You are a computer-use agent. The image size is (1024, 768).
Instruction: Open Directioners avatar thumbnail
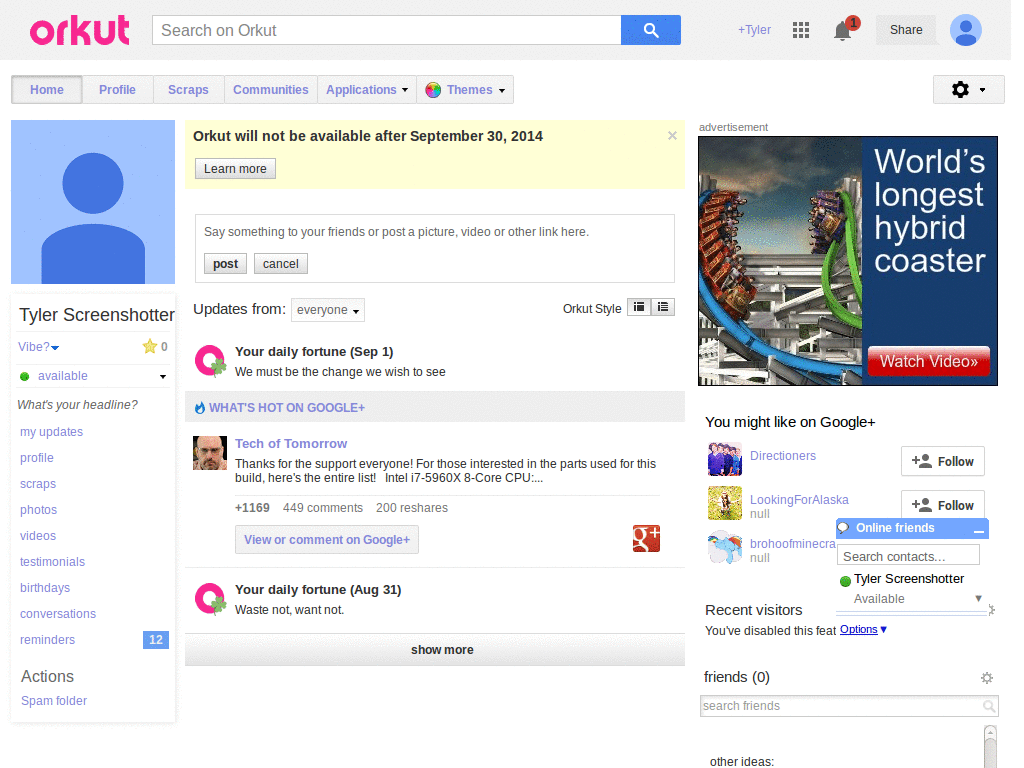[x=725, y=459]
